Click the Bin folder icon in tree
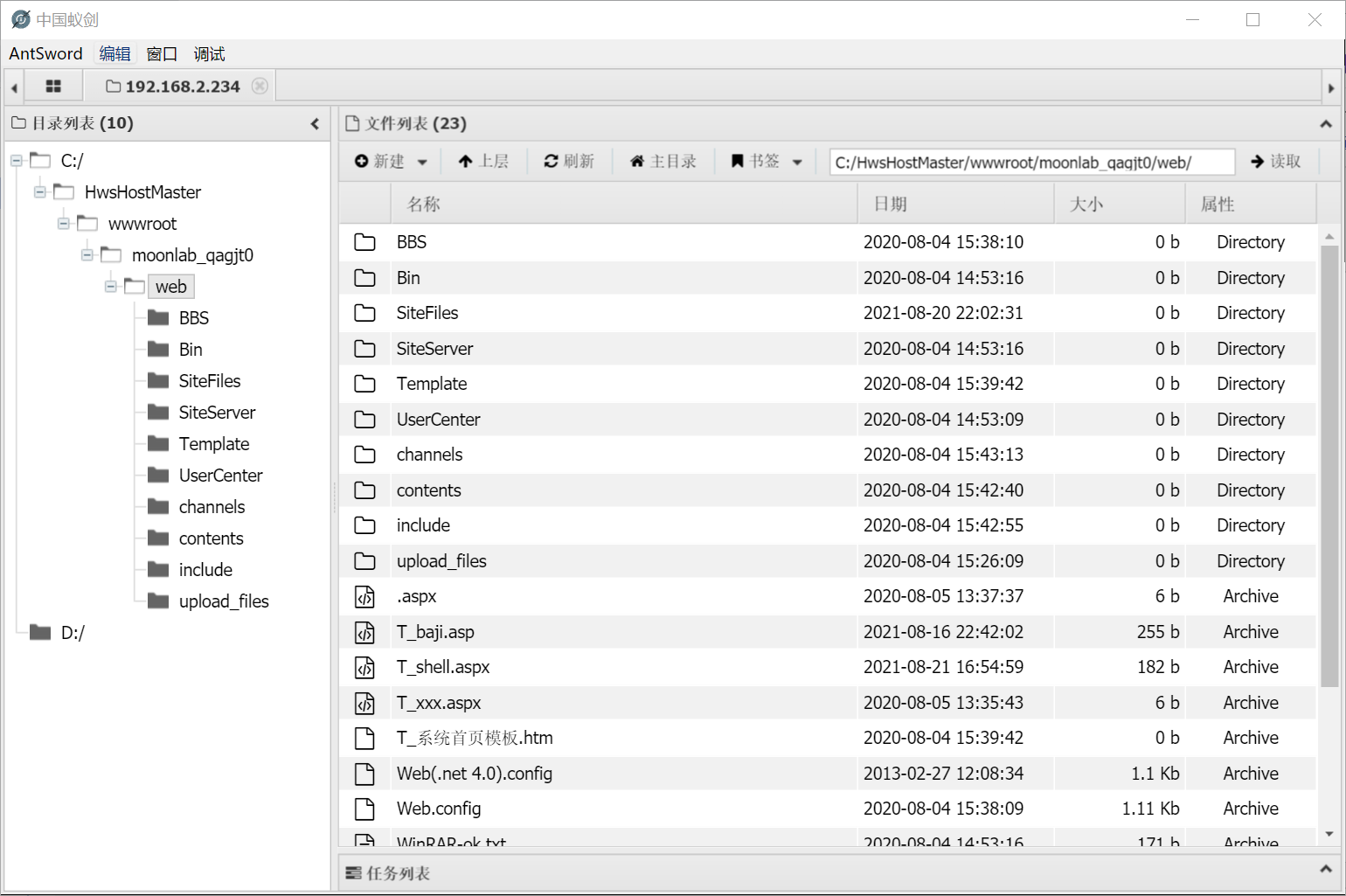Viewport: 1346px width, 896px height. pos(158,350)
